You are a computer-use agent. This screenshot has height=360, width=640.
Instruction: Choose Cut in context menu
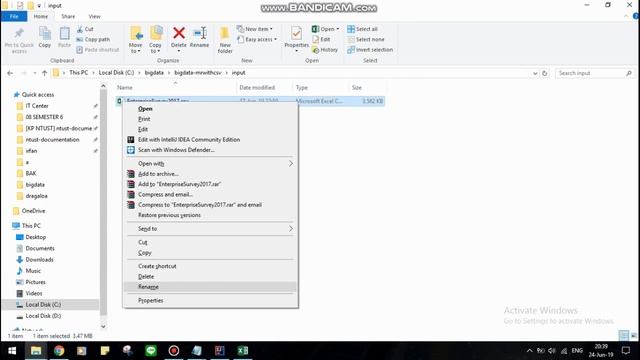210,242
